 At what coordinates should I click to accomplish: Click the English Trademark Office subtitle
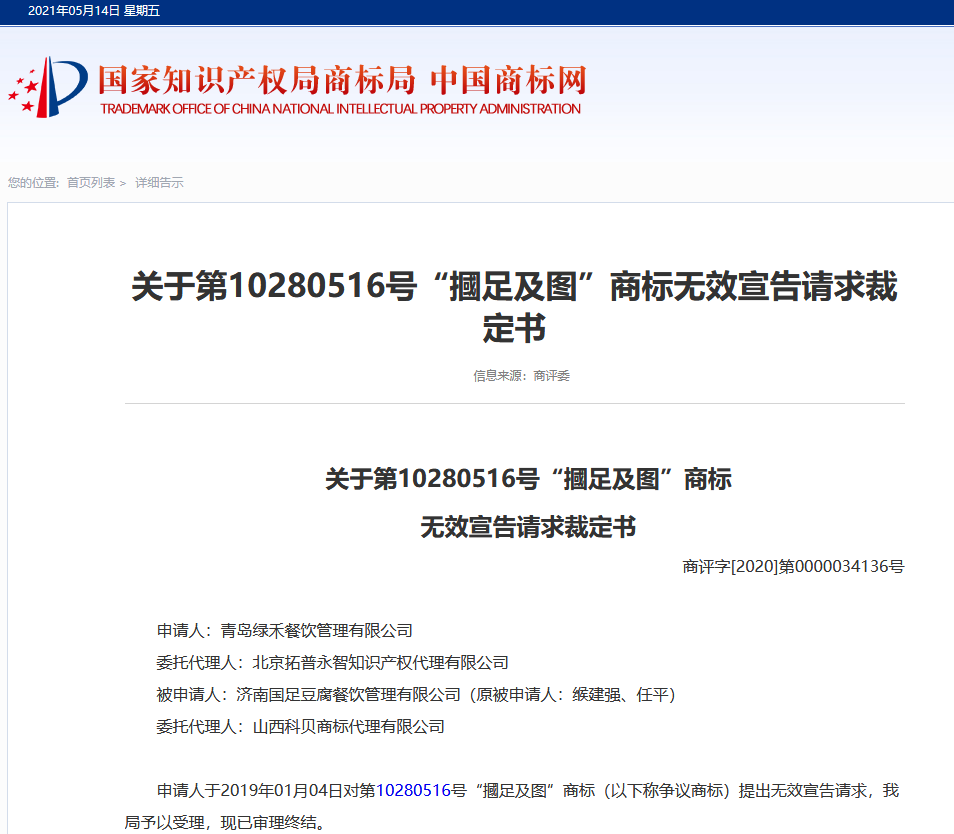coord(340,109)
